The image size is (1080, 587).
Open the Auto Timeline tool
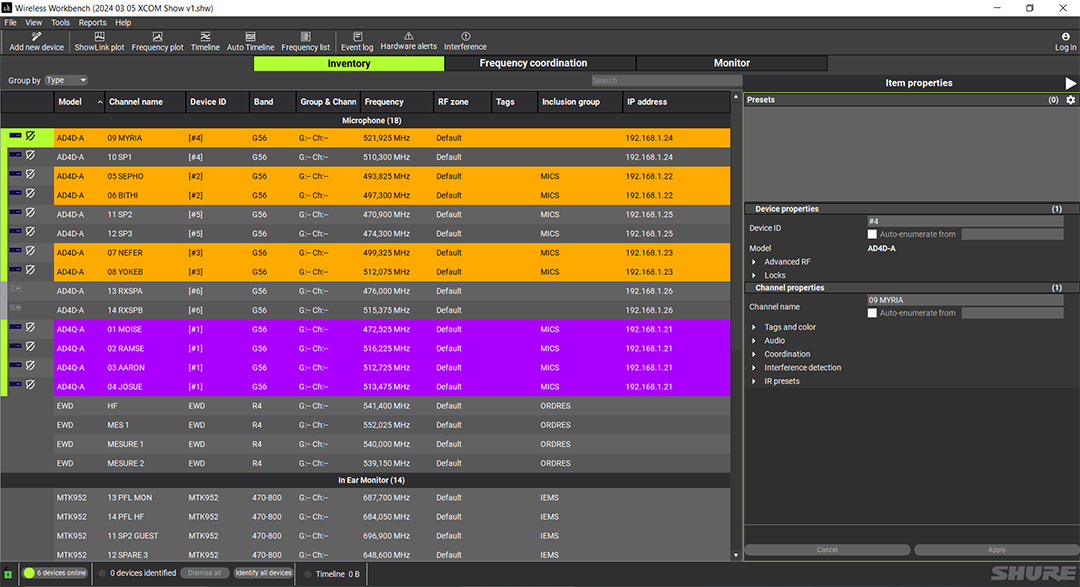tap(250, 41)
